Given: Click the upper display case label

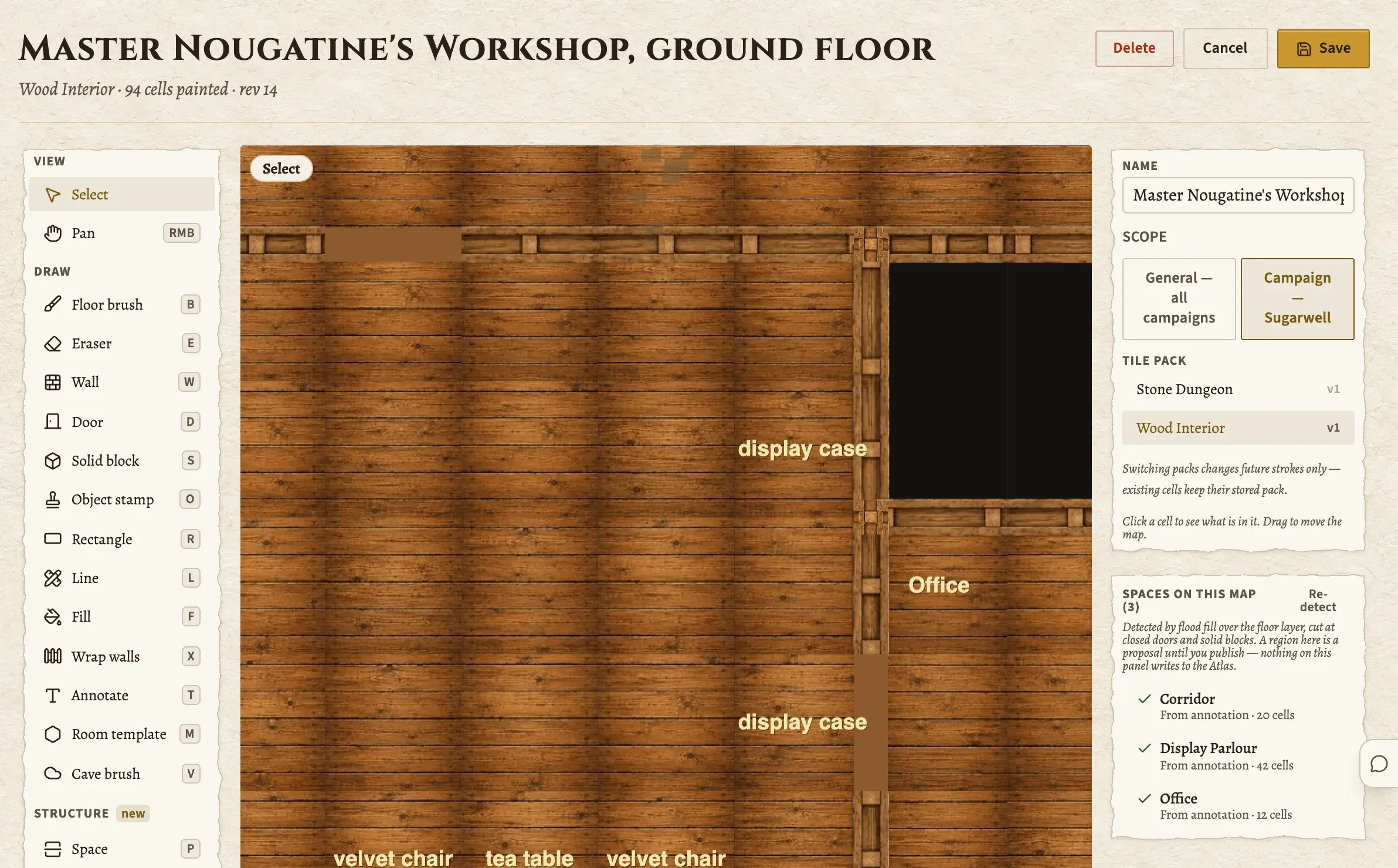Looking at the screenshot, I should pos(802,448).
